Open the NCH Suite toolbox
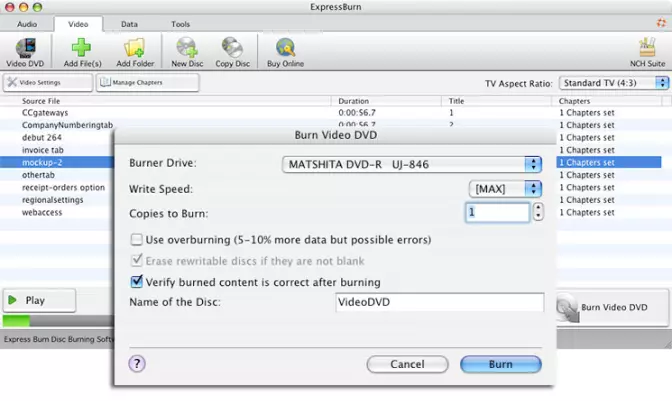The width and height of the screenshot is (672, 401). (x=647, y=53)
